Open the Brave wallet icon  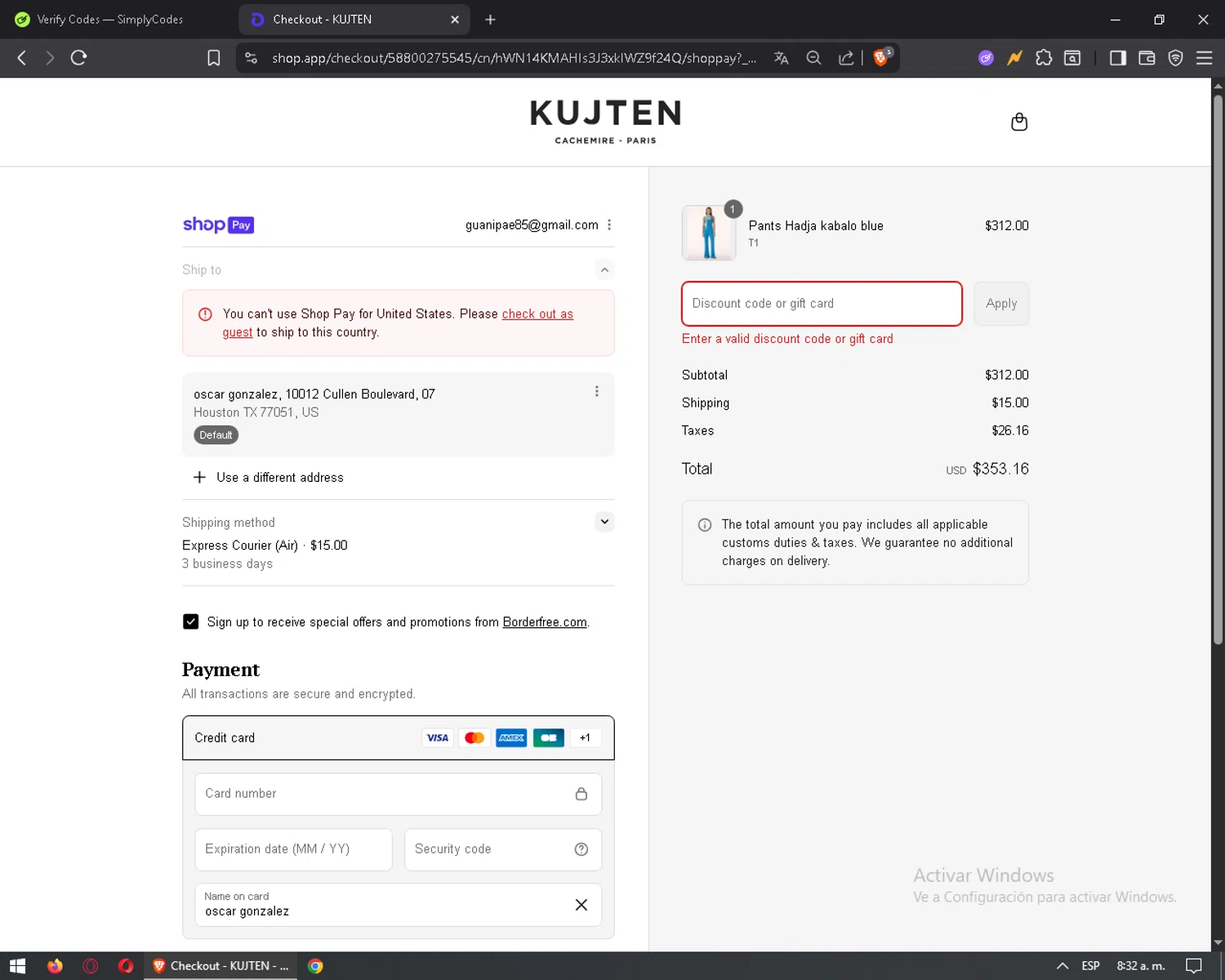[1147, 58]
